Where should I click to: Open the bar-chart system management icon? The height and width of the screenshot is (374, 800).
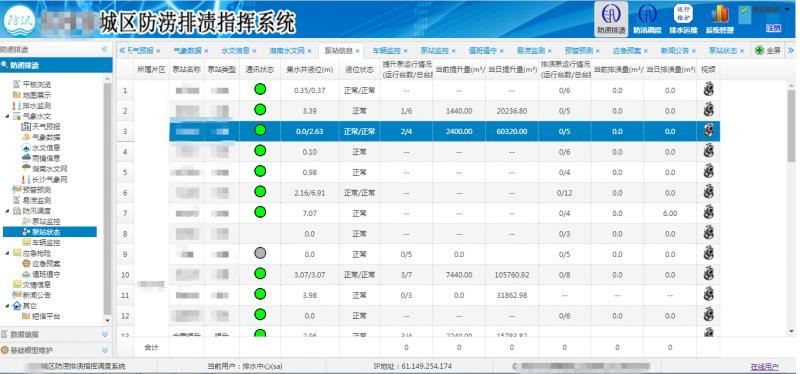coord(719,14)
